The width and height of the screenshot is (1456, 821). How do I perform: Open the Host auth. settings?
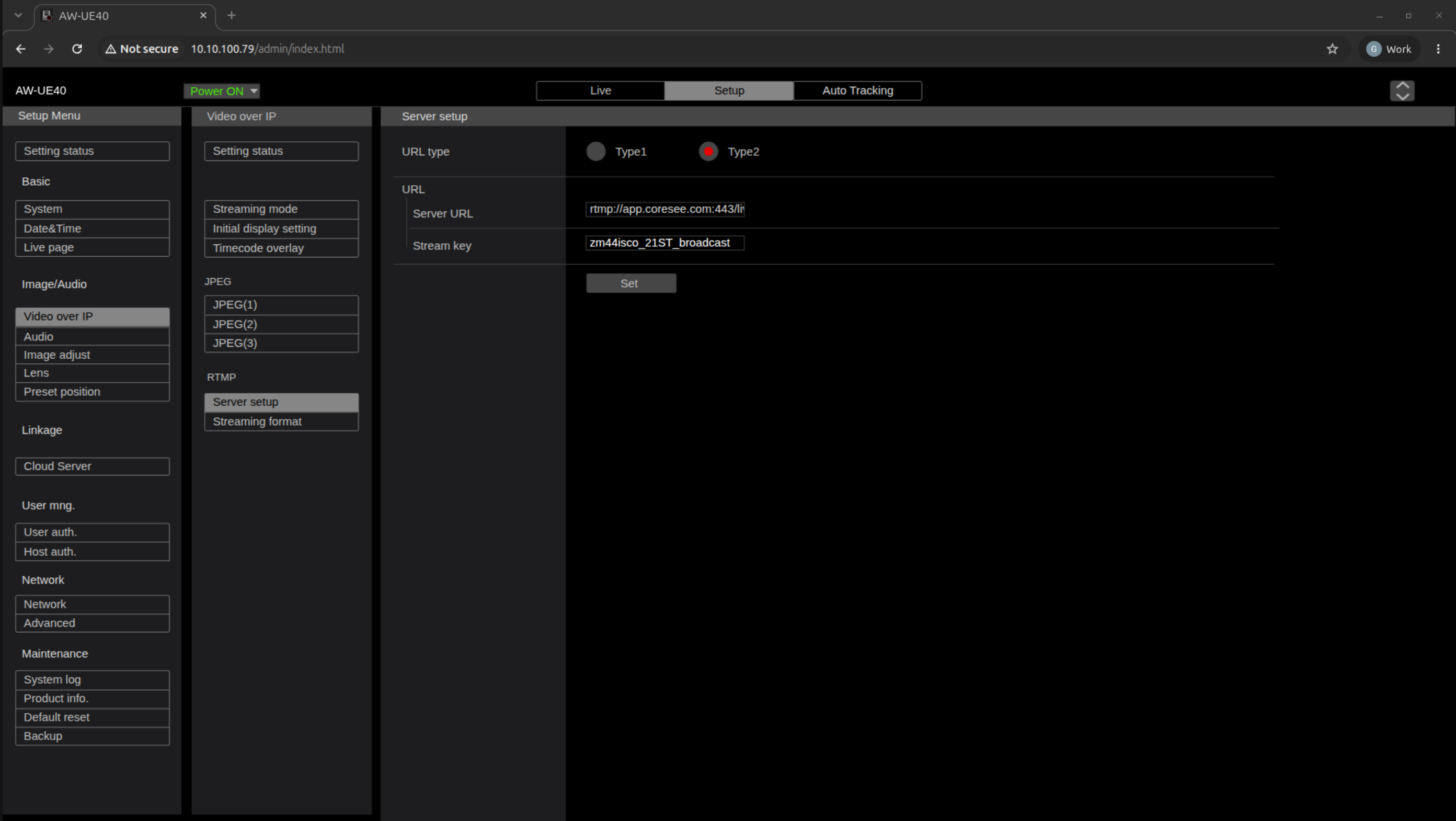point(92,551)
